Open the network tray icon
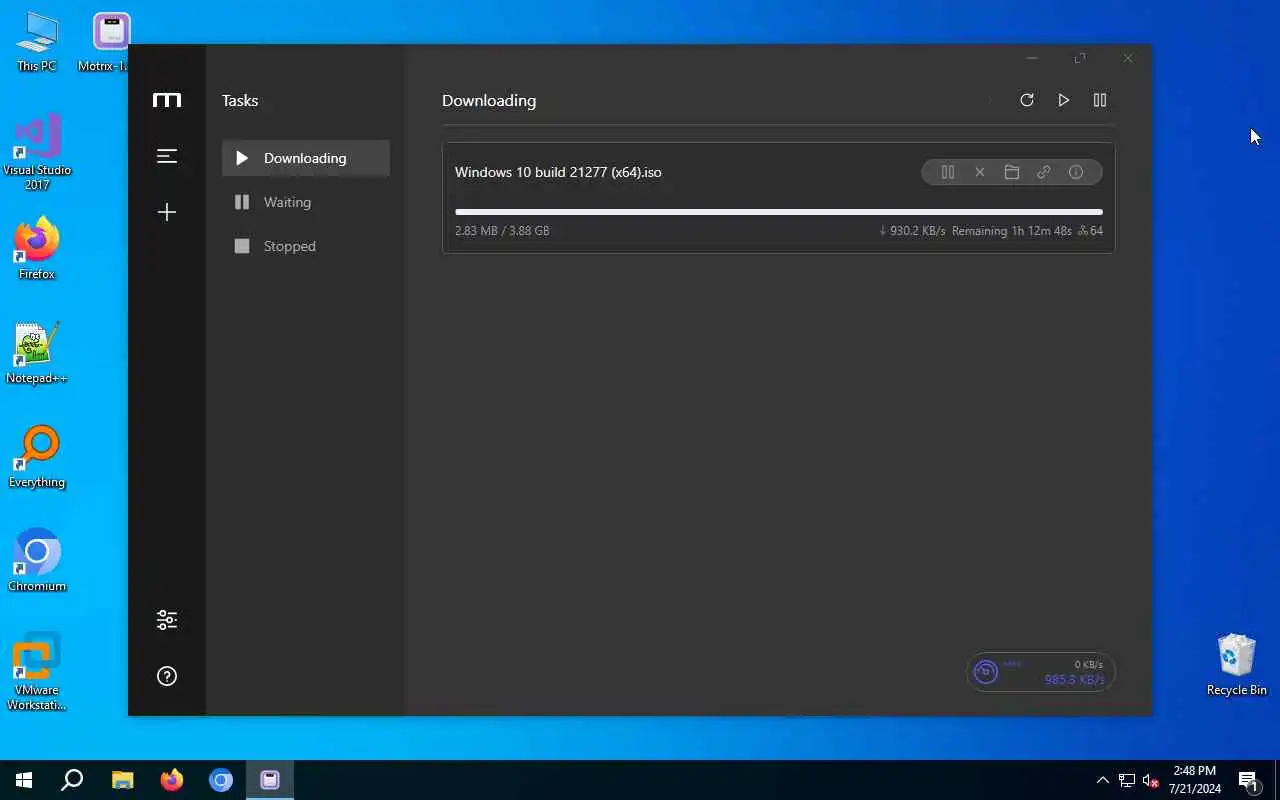Image resolution: width=1280 pixels, height=800 pixels. point(1127,780)
